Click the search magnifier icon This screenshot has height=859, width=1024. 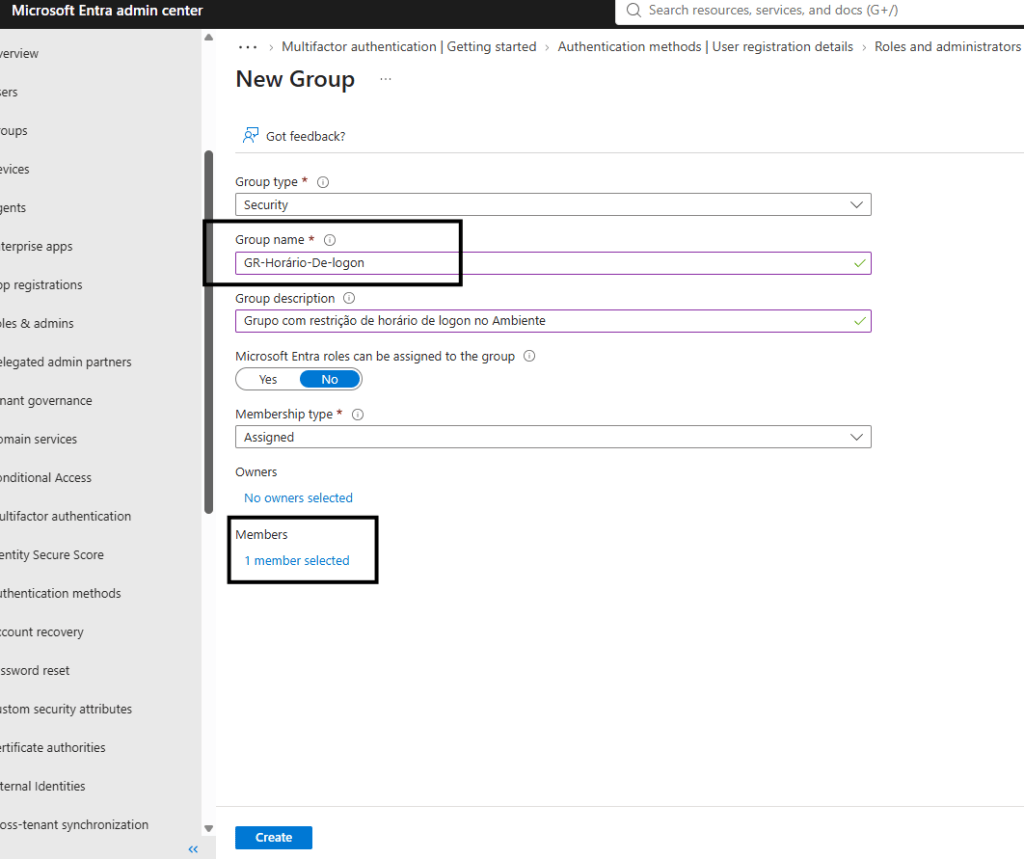coord(633,10)
